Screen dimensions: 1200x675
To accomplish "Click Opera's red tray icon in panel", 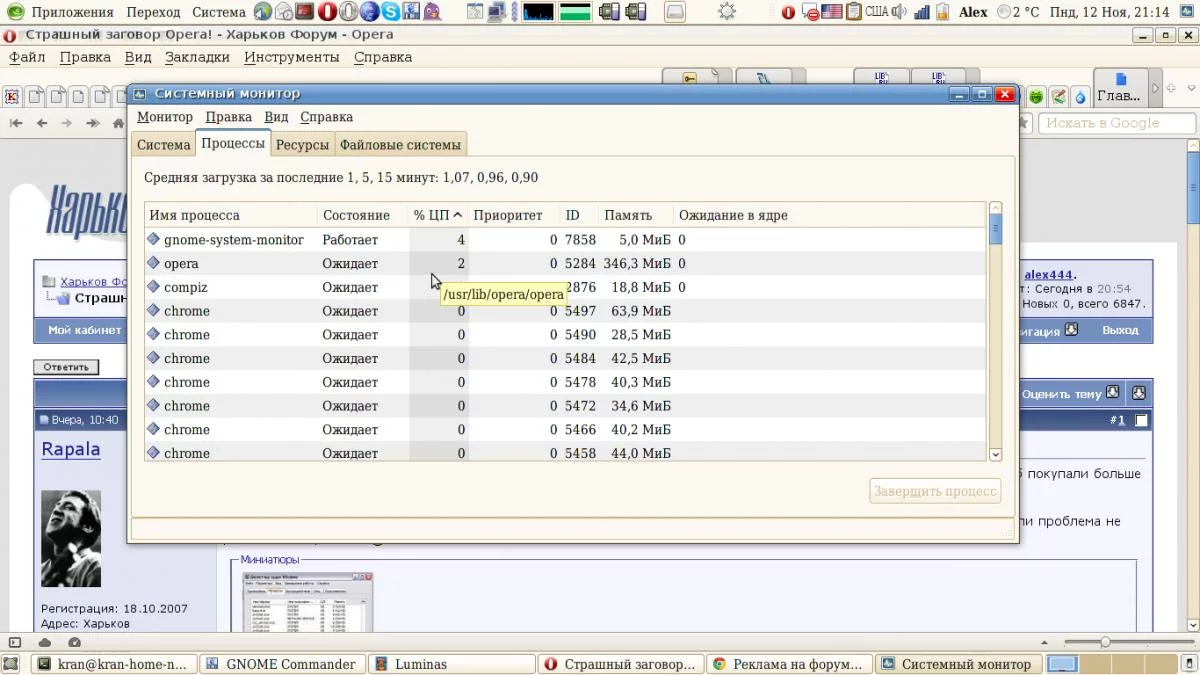I will click(x=788, y=12).
